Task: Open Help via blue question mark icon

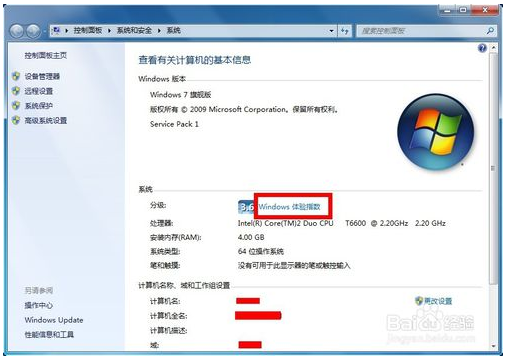Action: pos(482,48)
